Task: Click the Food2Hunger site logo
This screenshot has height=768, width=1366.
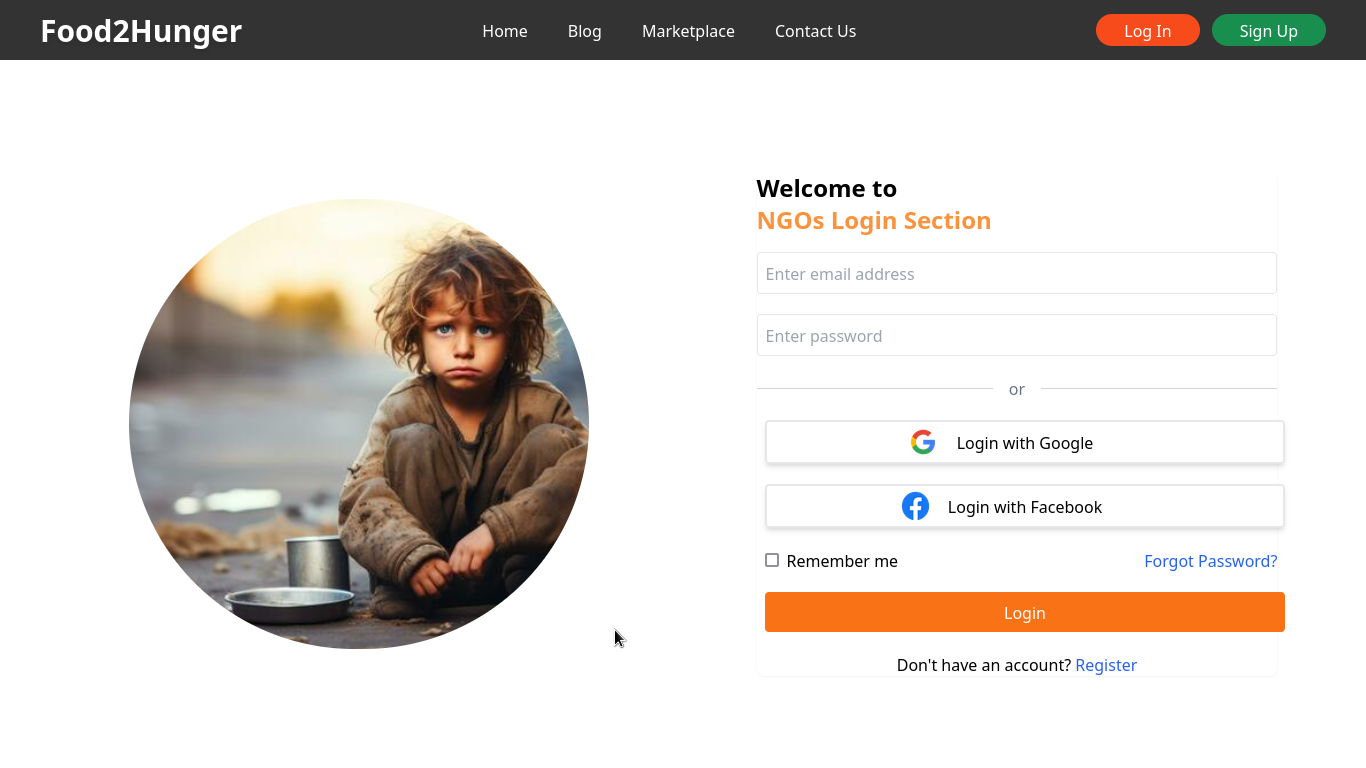Action: point(141,31)
